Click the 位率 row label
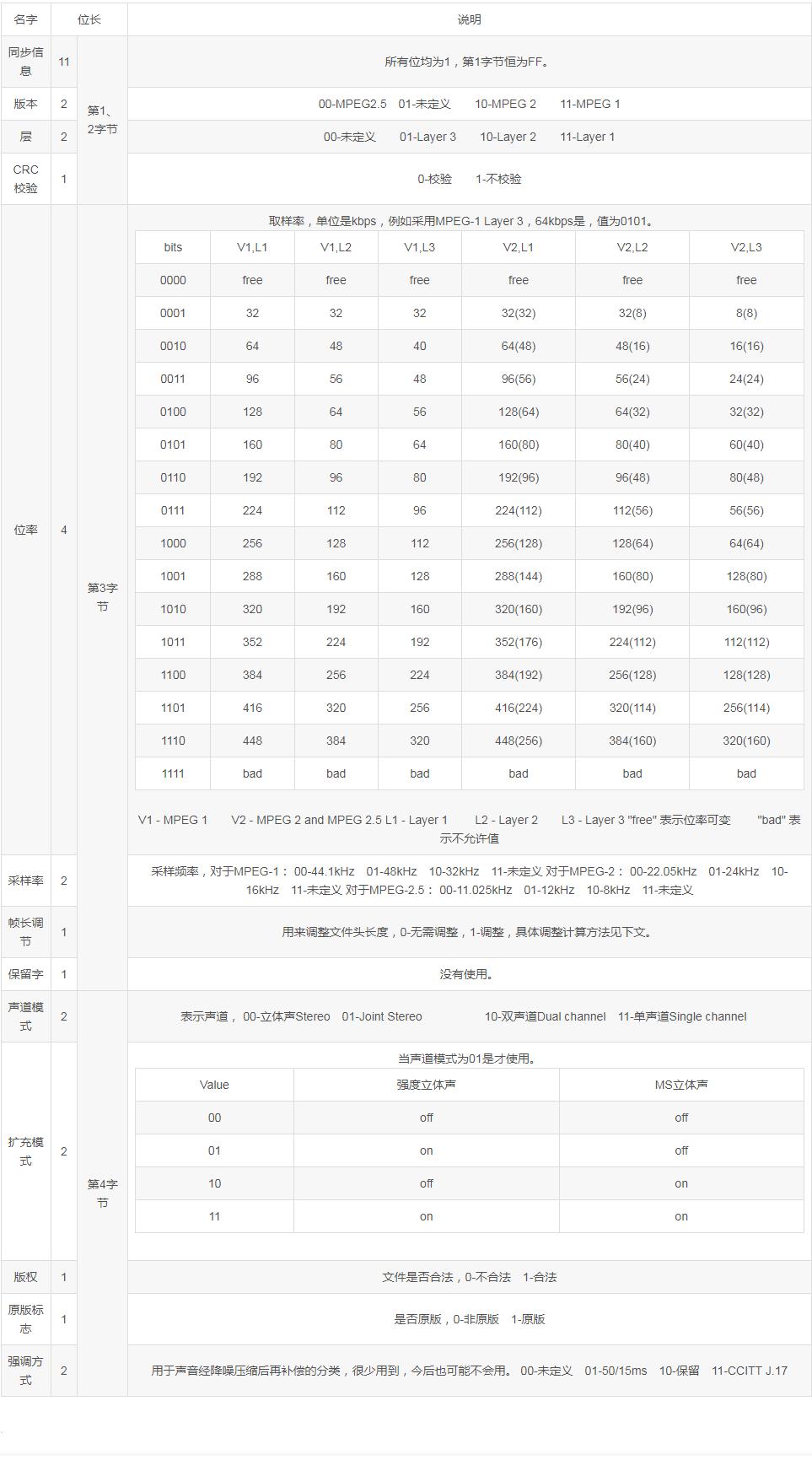This screenshot has width=812, height=1460. click(25, 530)
